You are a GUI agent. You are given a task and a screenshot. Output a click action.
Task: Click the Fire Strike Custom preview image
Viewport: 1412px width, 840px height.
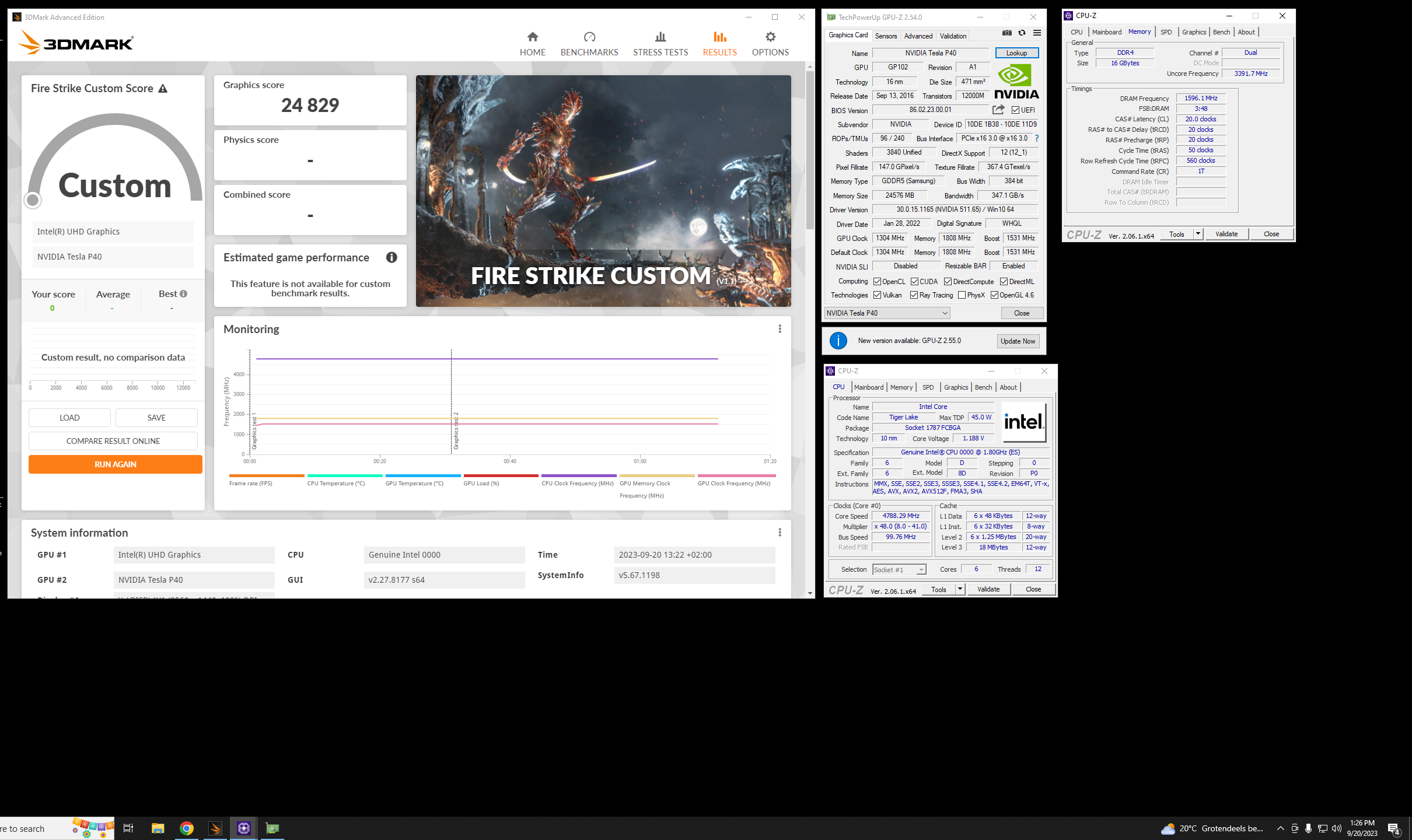tap(603, 191)
